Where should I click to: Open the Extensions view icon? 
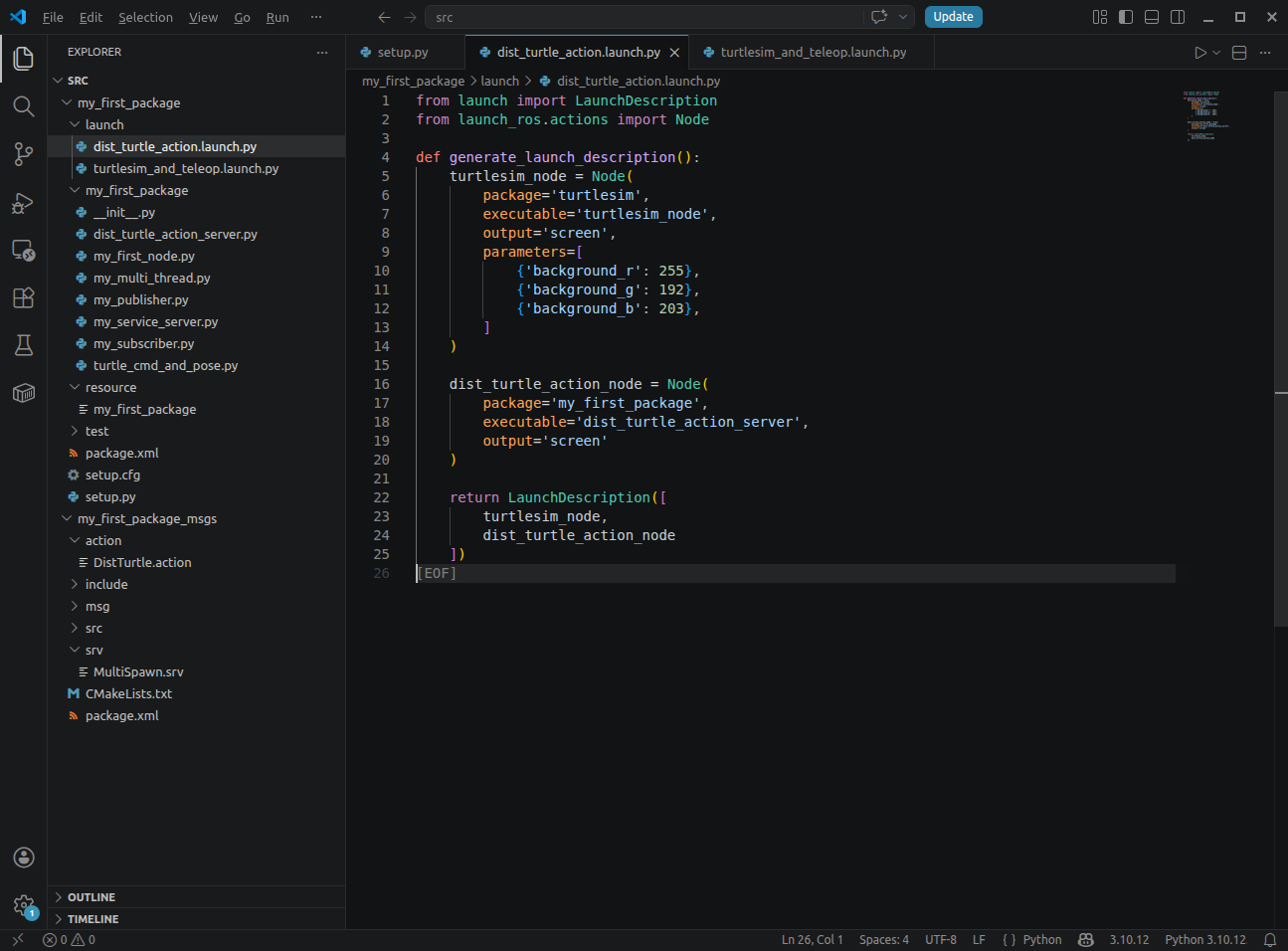tap(24, 297)
